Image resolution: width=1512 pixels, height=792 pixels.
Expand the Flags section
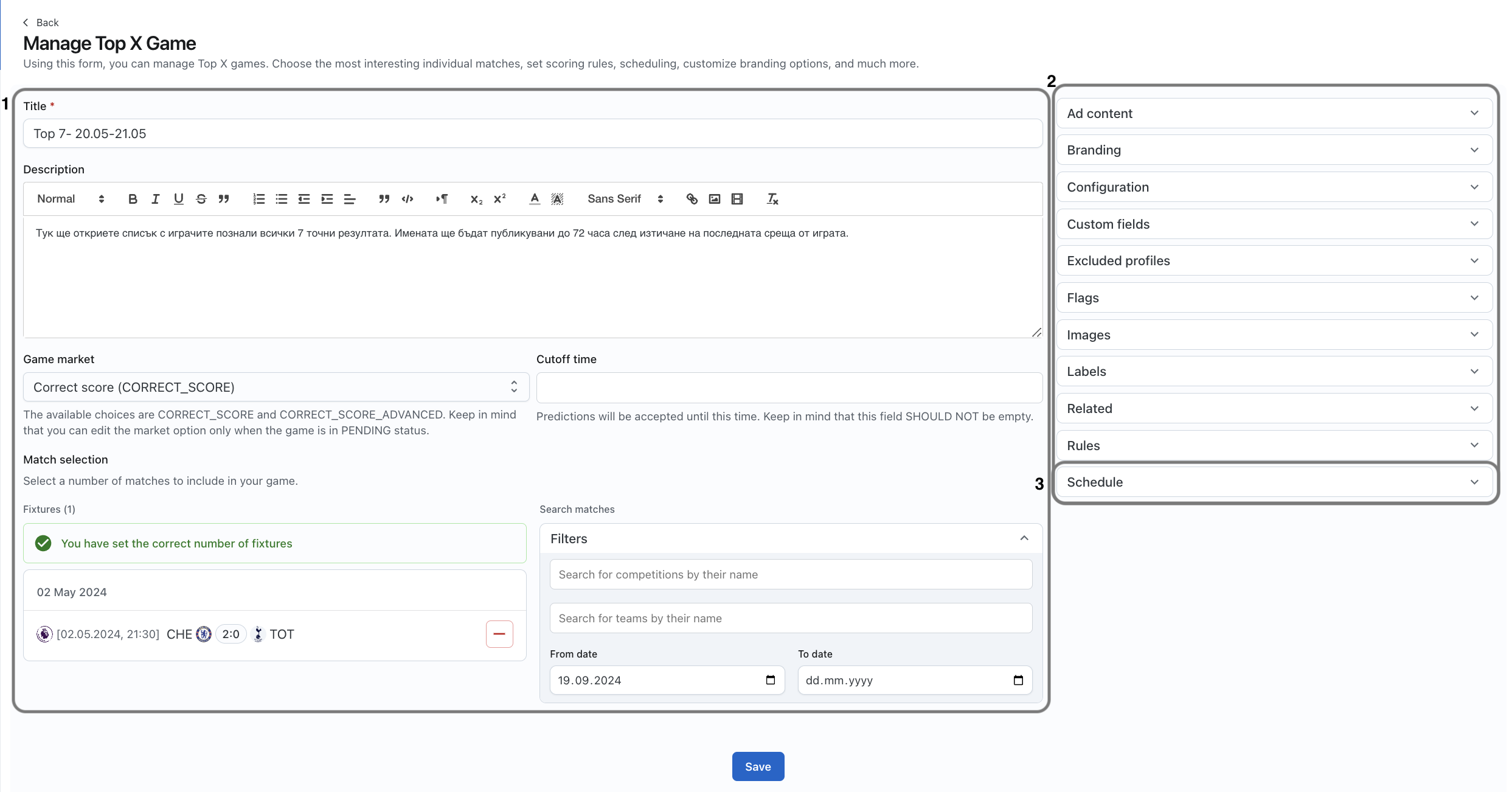1274,297
